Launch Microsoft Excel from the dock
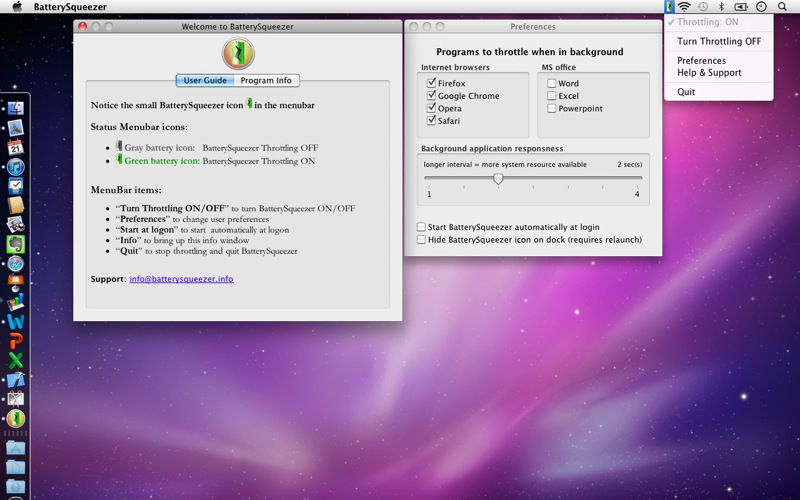Screen dimensions: 800x500 pyautogui.click(x=16, y=360)
